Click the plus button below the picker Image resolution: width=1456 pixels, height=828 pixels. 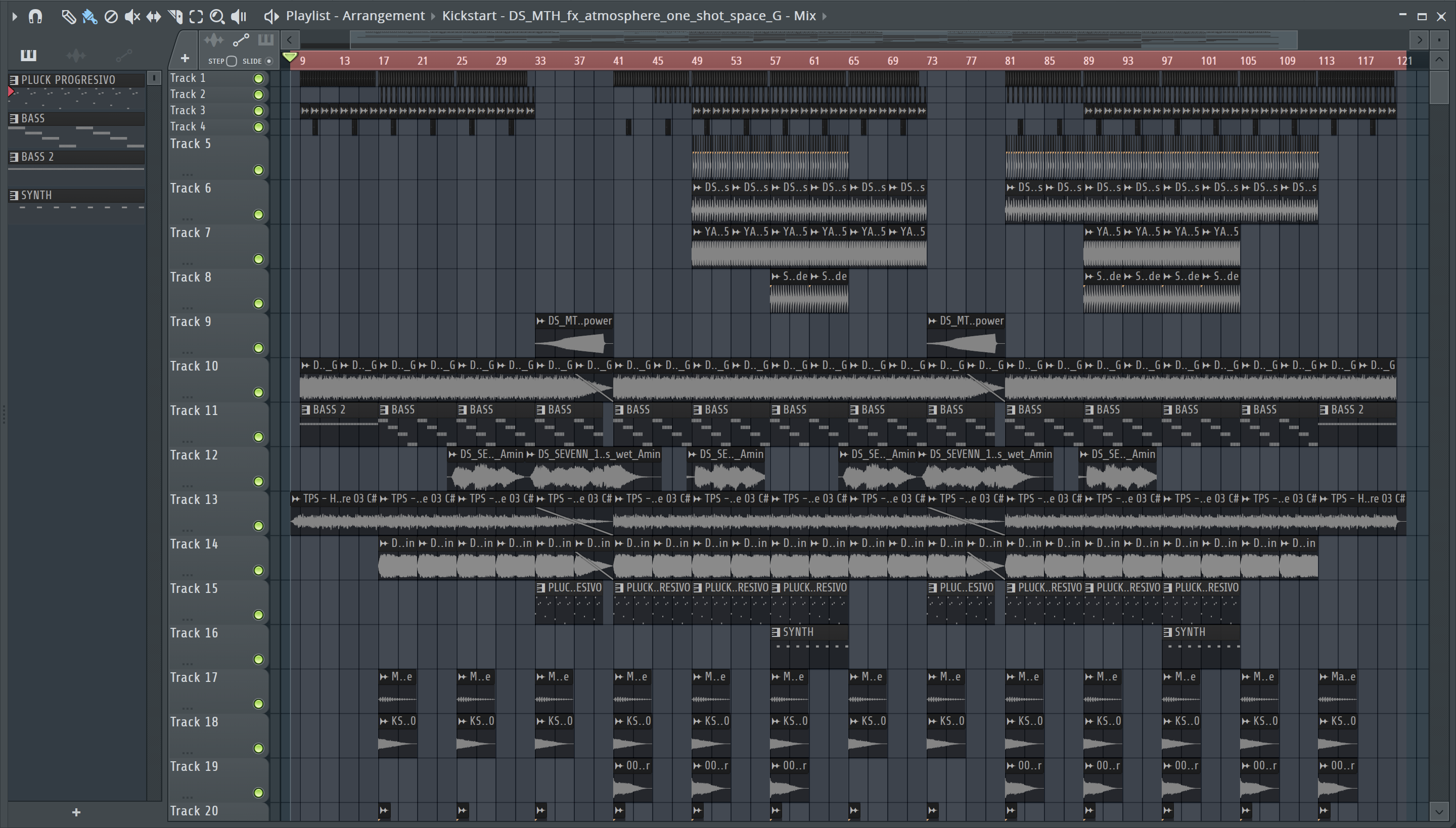point(76,813)
